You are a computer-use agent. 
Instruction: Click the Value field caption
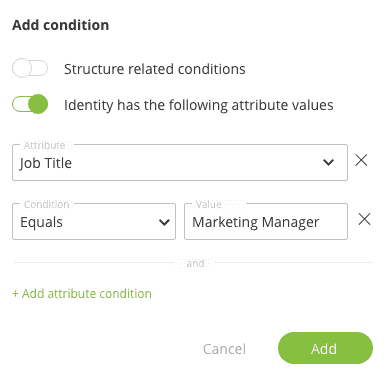[x=208, y=204]
